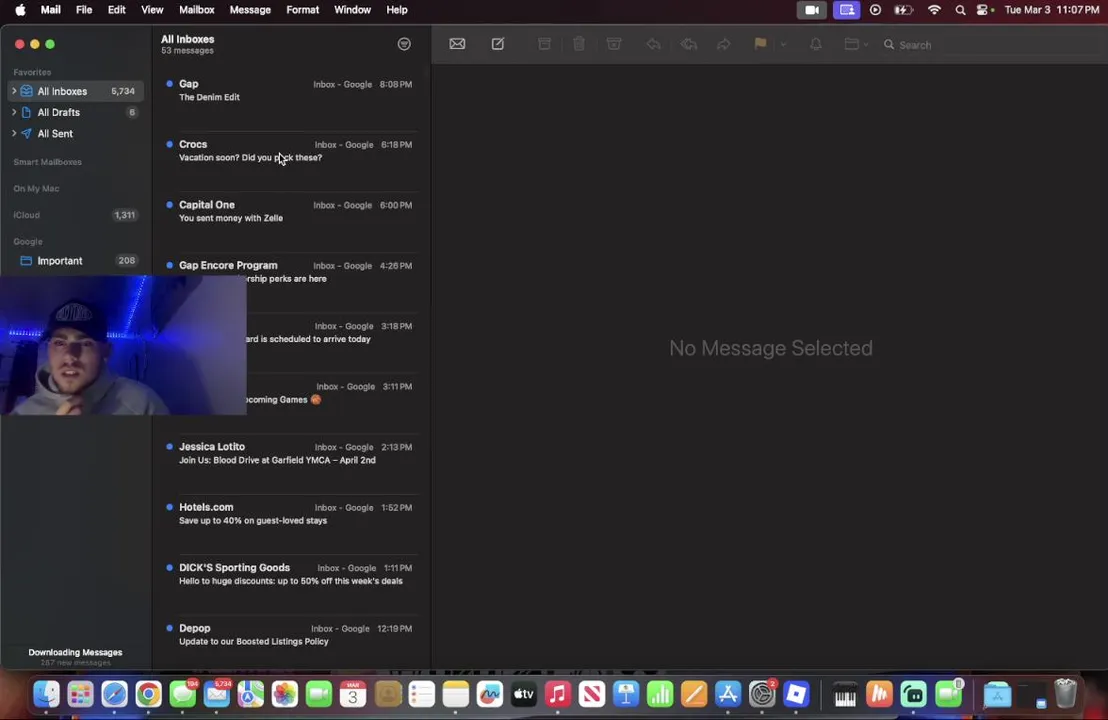This screenshot has height=720, width=1108.
Task: Open the Format menu
Action: pyautogui.click(x=302, y=10)
